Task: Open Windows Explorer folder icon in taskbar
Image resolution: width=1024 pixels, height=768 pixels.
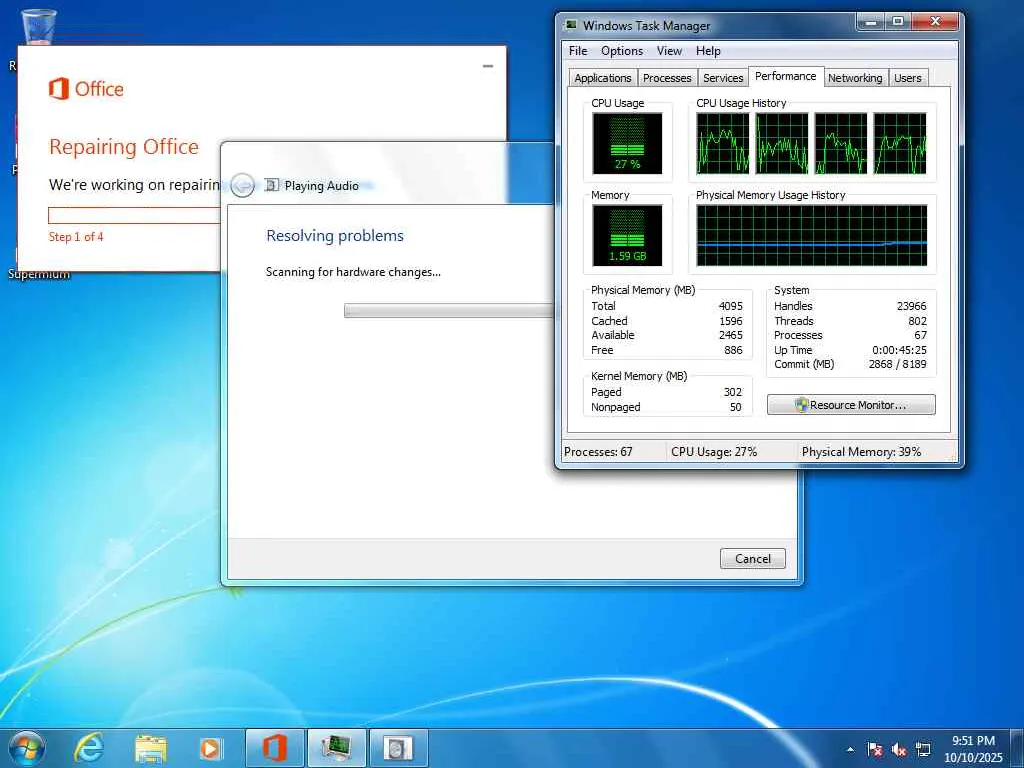Action: coord(150,748)
